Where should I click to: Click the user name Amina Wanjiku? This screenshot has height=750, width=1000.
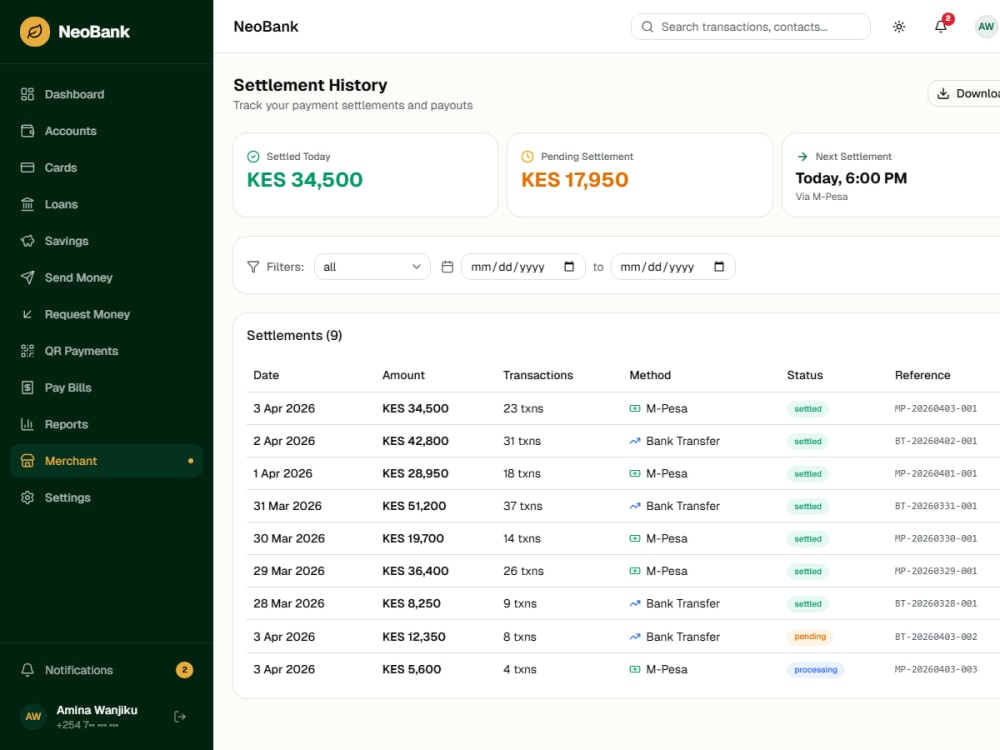[97, 710]
